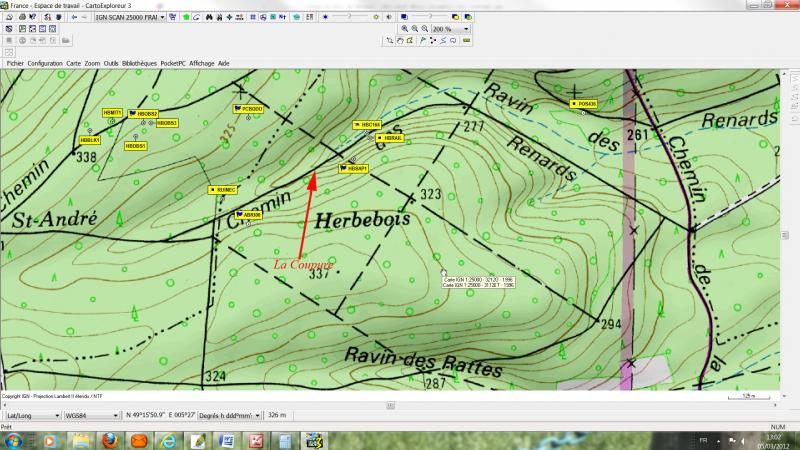Click the crosshair center-map icon
Viewport: 800px width, 450px height.
click(229, 17)
